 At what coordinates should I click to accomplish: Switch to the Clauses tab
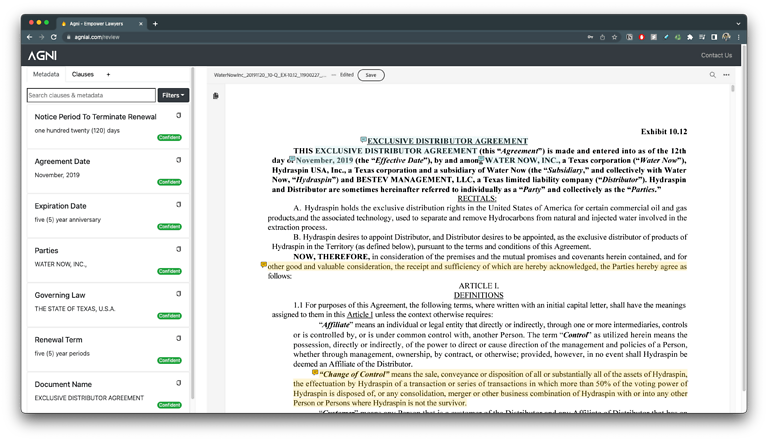pyautogui.click(x=83, y=74)
